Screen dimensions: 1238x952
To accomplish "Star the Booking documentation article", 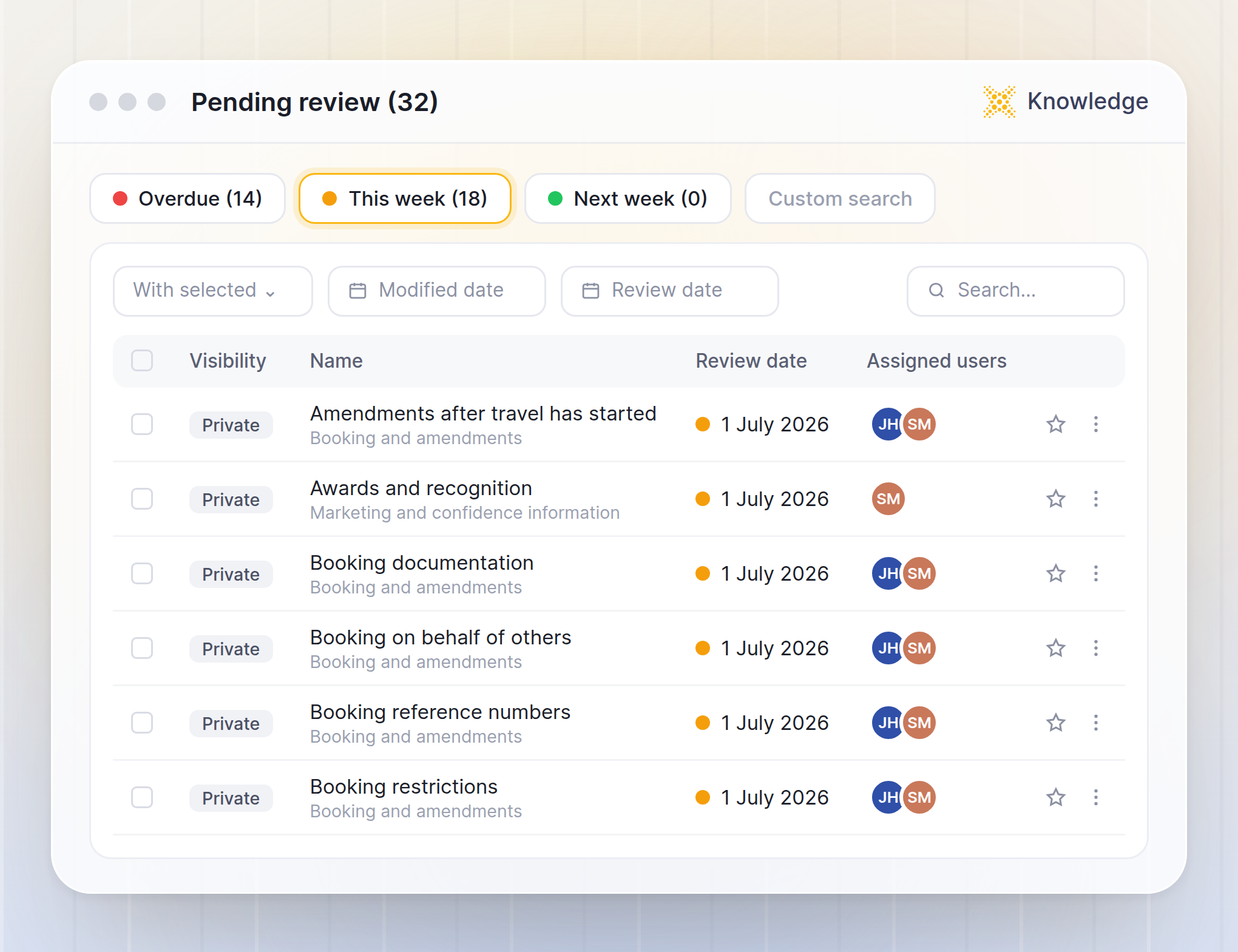I will 1056,573.
